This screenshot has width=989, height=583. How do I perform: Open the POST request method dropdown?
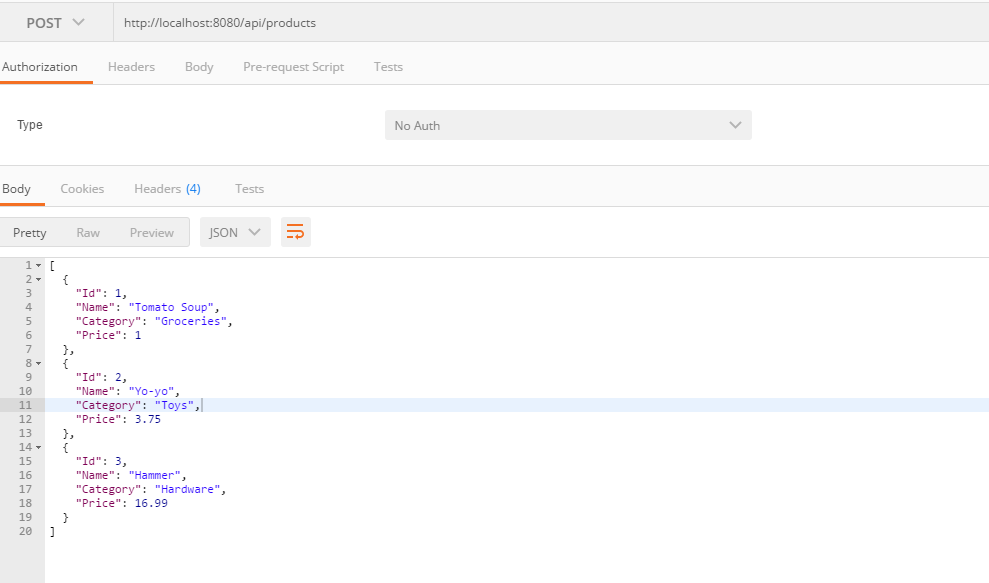55,22
